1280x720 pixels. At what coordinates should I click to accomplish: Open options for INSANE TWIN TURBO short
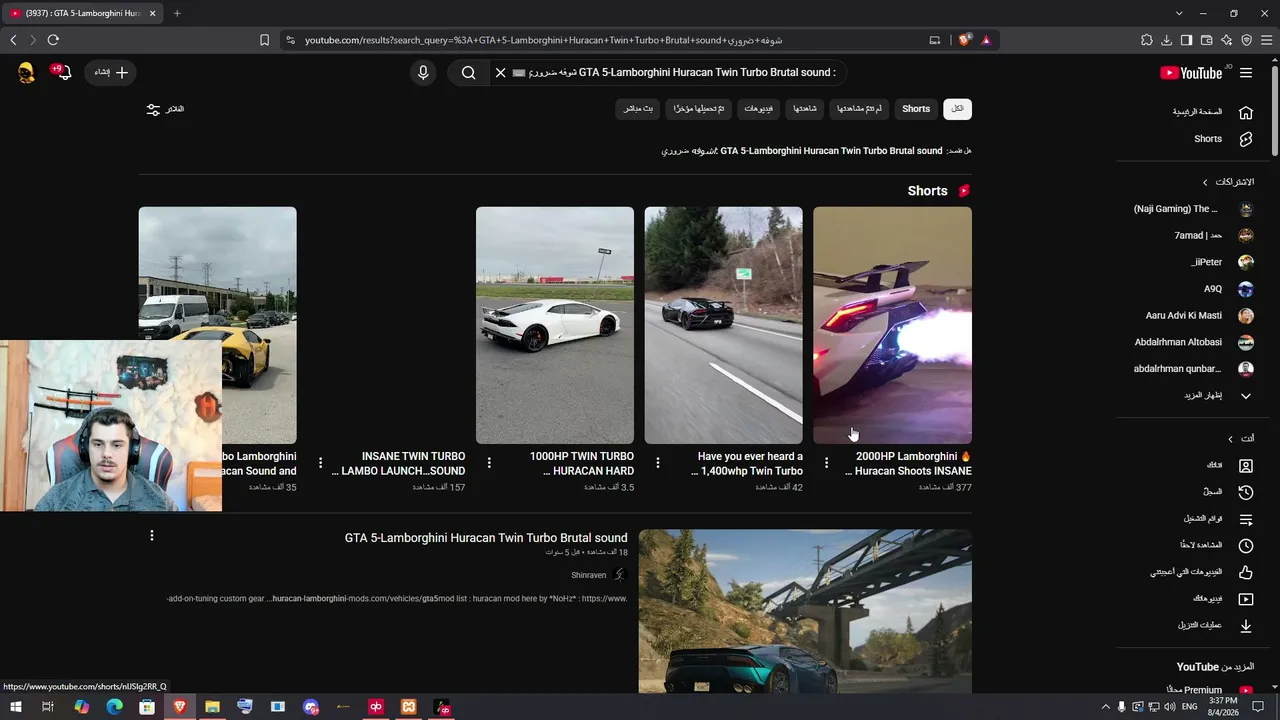[320, 463]
